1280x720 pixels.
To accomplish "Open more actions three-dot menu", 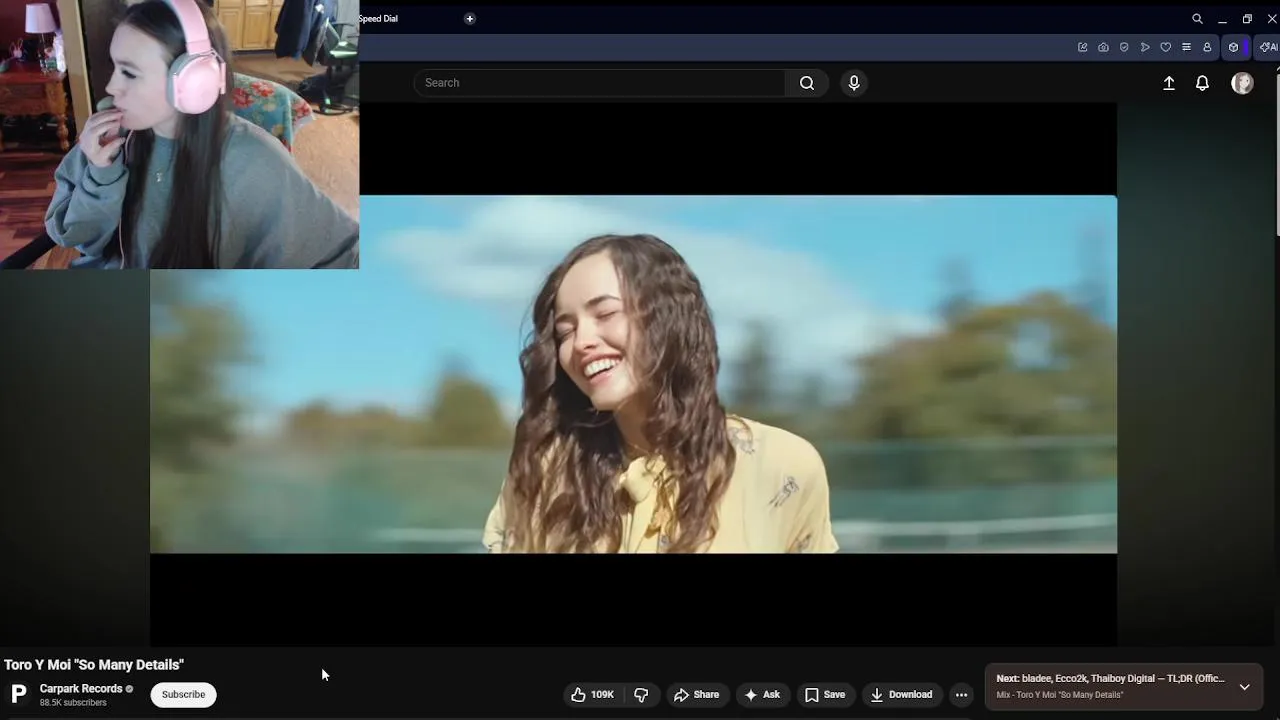I will pos(961,695).
